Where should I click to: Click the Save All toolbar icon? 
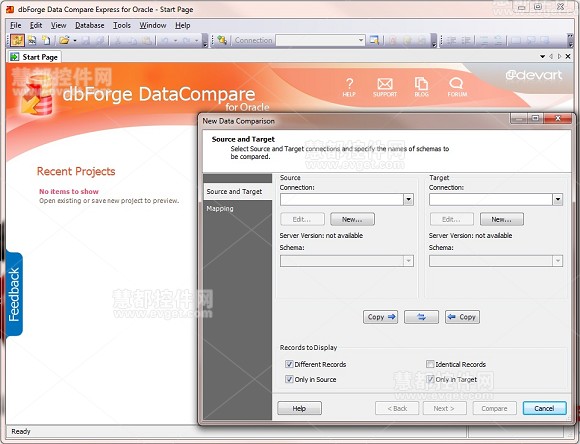[x=100, y=40]
